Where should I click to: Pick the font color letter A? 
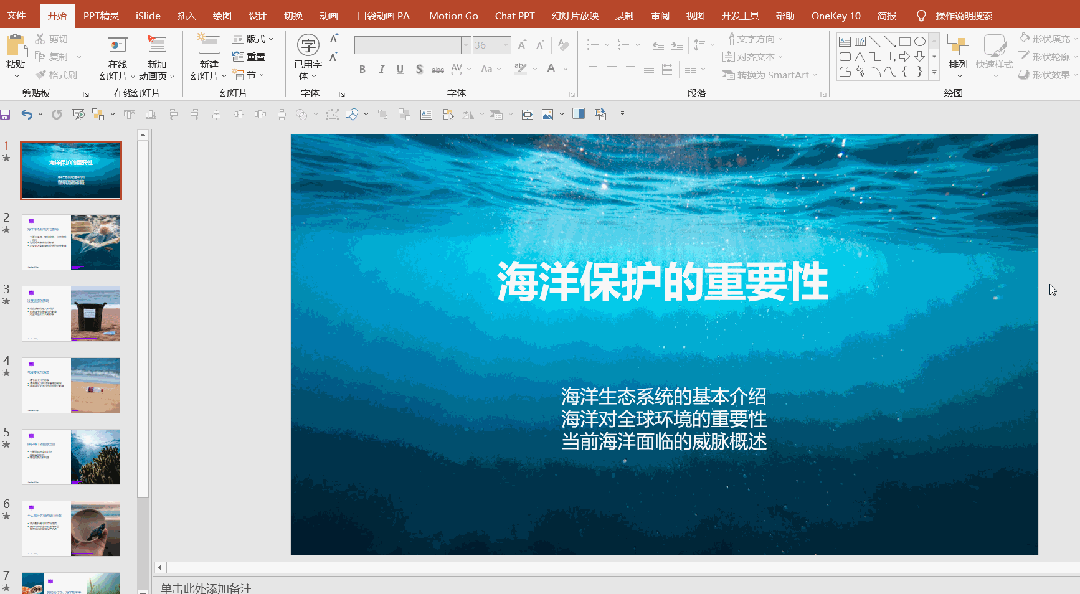[551, 69]
